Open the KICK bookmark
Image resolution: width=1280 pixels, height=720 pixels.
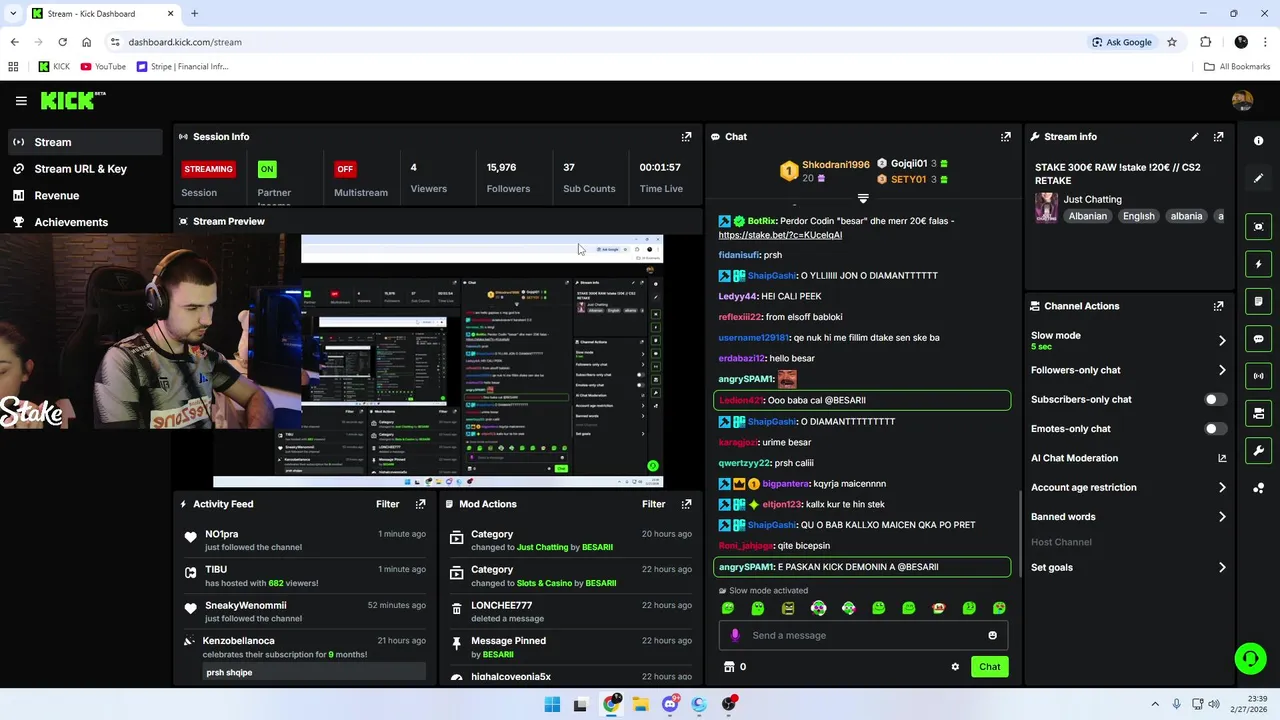pyautogui.click(x=54, y=67)
